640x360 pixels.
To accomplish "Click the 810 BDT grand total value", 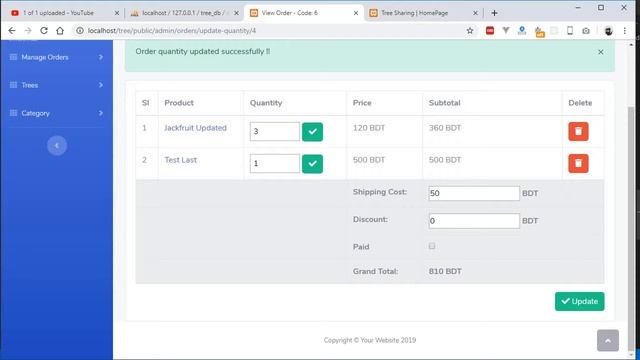I will click(x=445, y=271).
